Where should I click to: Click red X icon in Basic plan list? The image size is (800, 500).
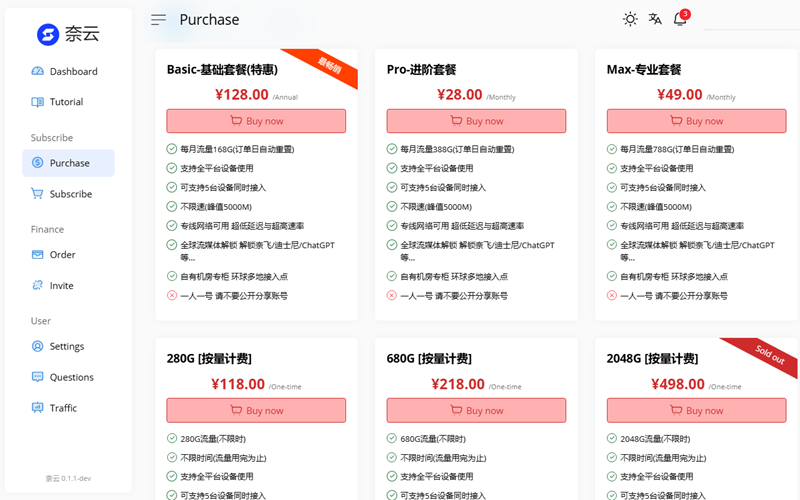tap(172, 295)
